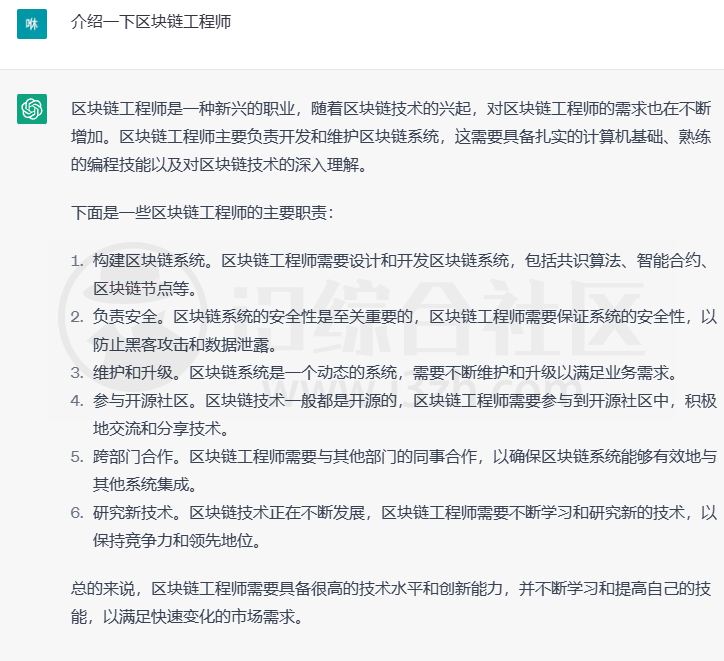
Task: Click the line 下面是一些区块链工程师的主要职责
Action: tap(202, 213)
